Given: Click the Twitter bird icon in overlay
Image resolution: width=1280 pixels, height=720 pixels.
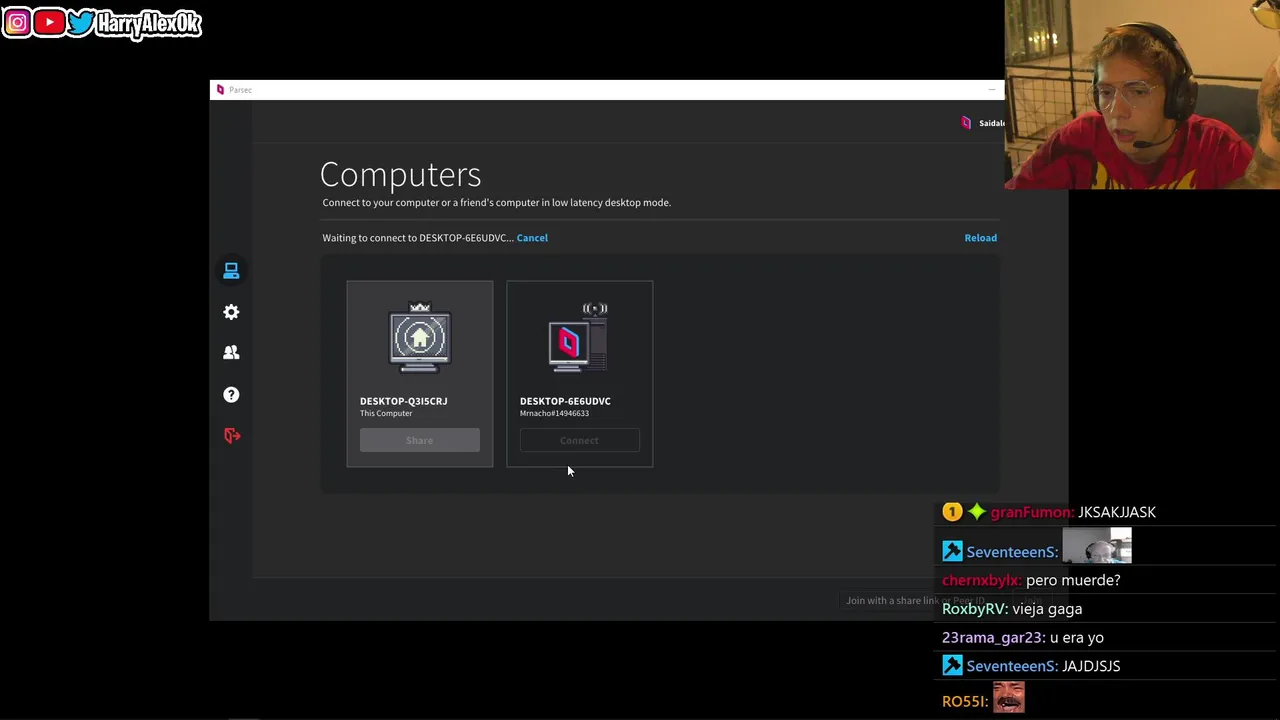Looking at the screenshot, I should 81,22.
